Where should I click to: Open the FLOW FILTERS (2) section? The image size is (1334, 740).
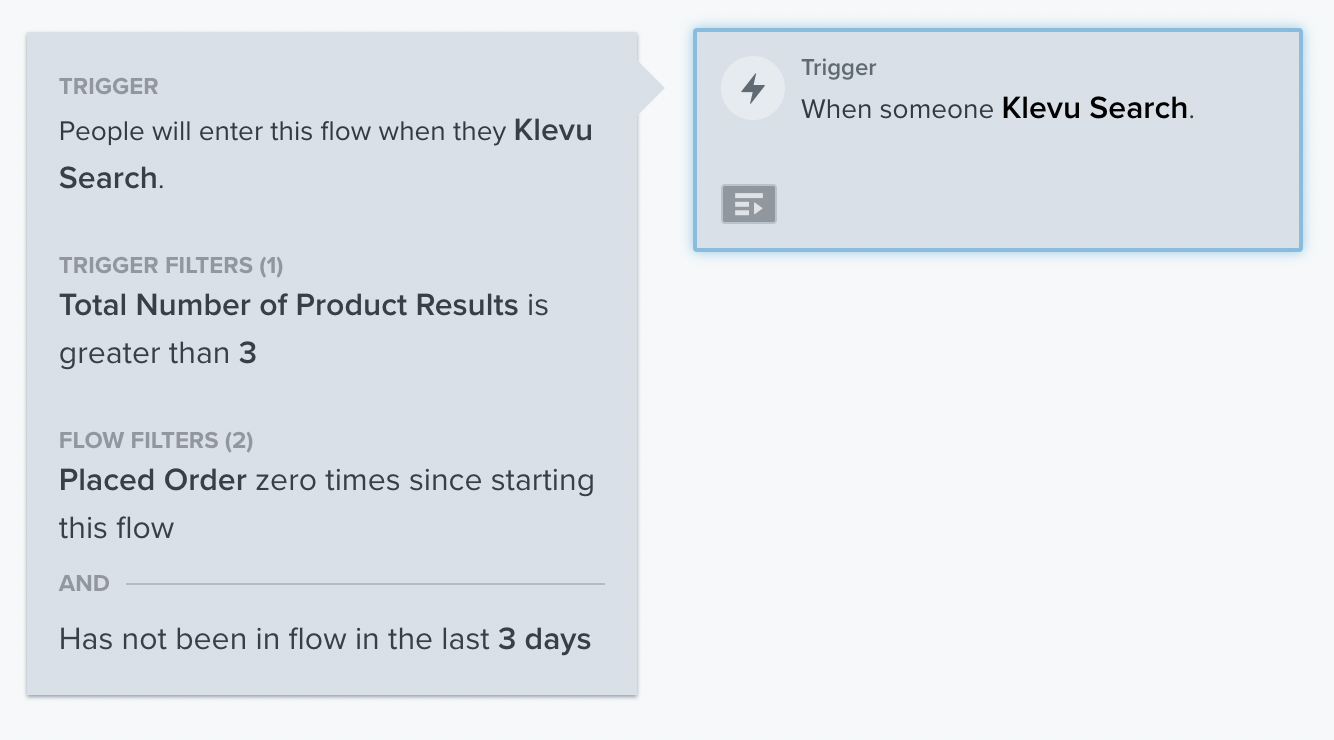(156, 440)
